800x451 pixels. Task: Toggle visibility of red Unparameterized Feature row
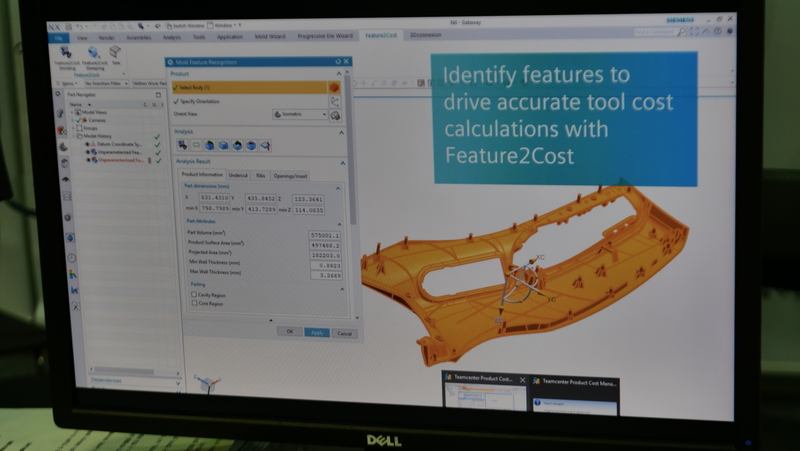coord(88,160)
